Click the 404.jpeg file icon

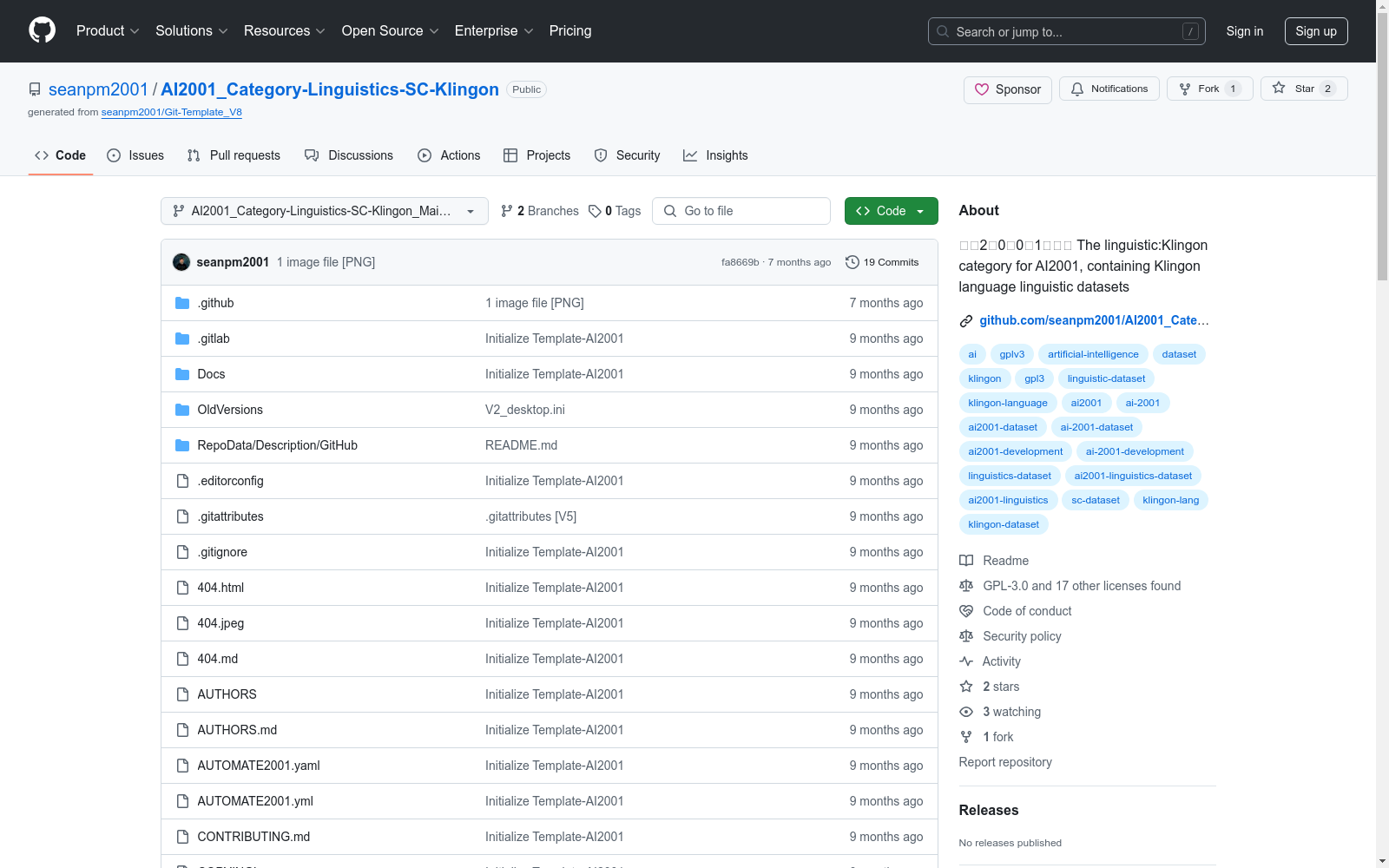[182, 623]
